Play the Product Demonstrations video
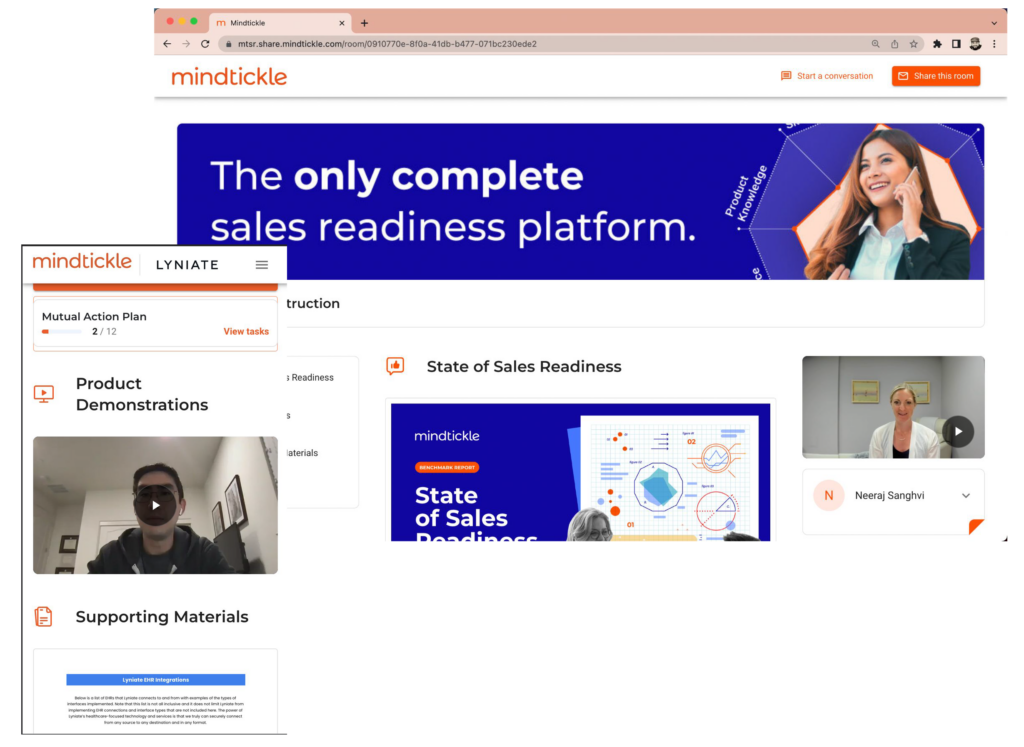The image size is (1024, 747). pyautogui.click(x=155, y=505)
